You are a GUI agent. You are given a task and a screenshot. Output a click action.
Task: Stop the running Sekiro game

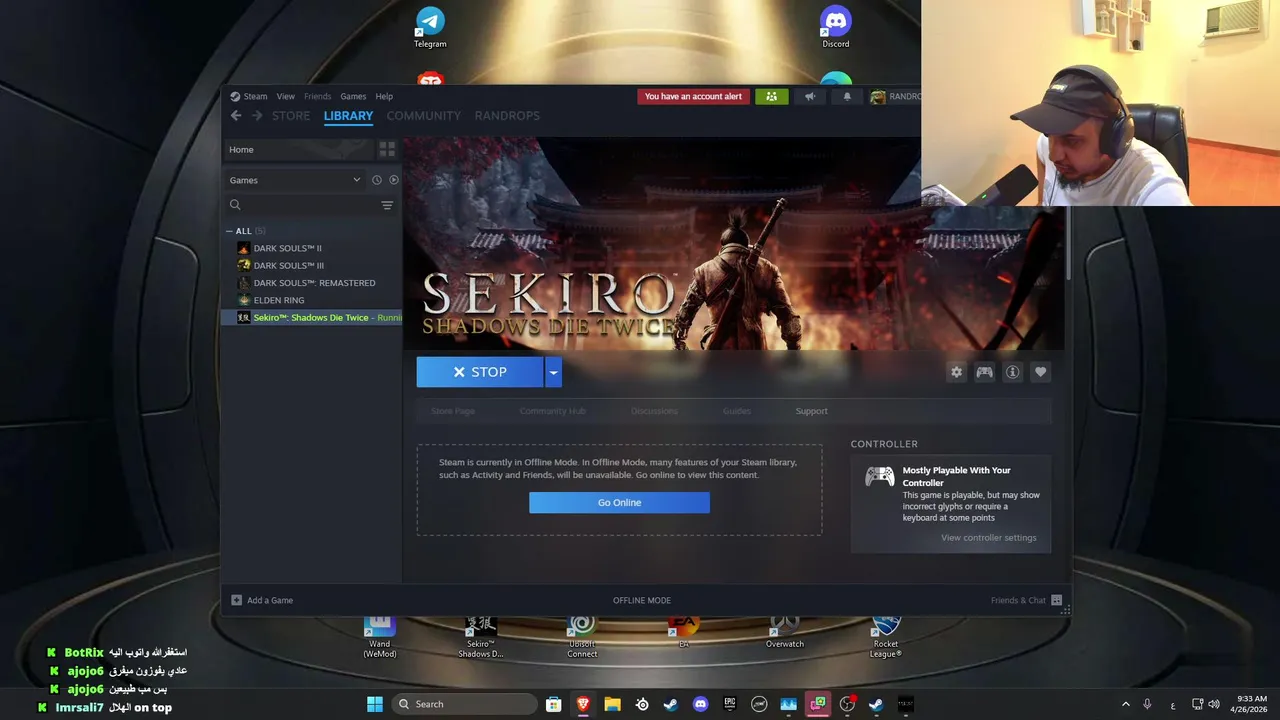click(x=480, y=372)
